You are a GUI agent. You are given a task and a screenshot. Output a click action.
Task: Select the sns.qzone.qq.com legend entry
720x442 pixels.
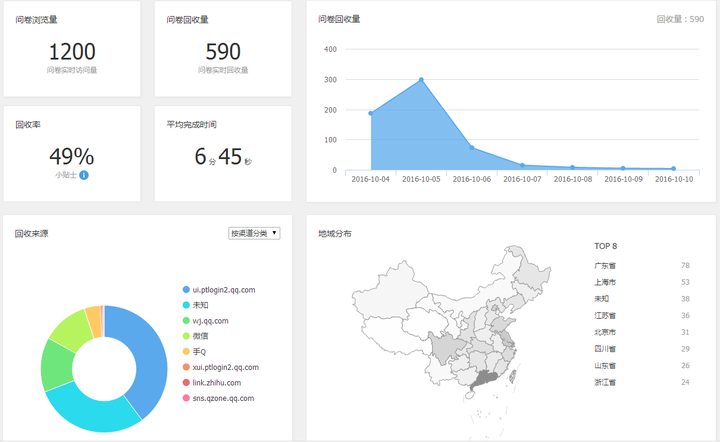tap(219, 398)
